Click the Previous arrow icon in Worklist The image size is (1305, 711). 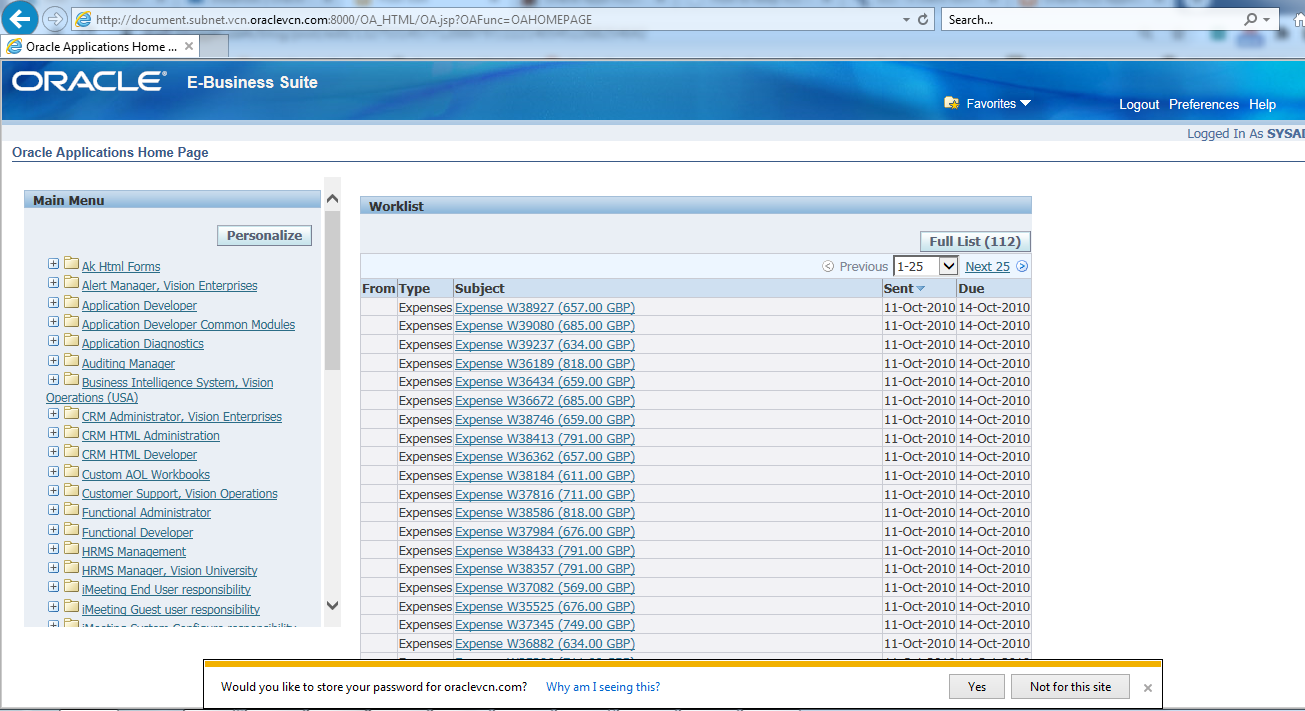tap(828, 266)
